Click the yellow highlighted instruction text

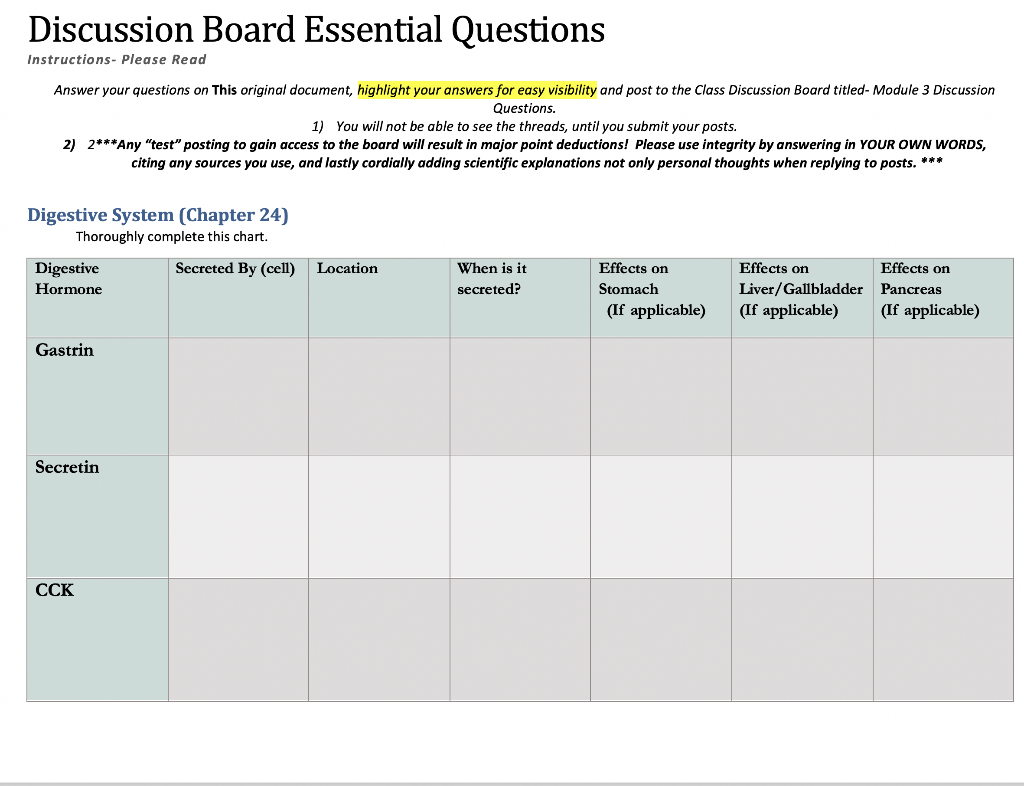477,90
